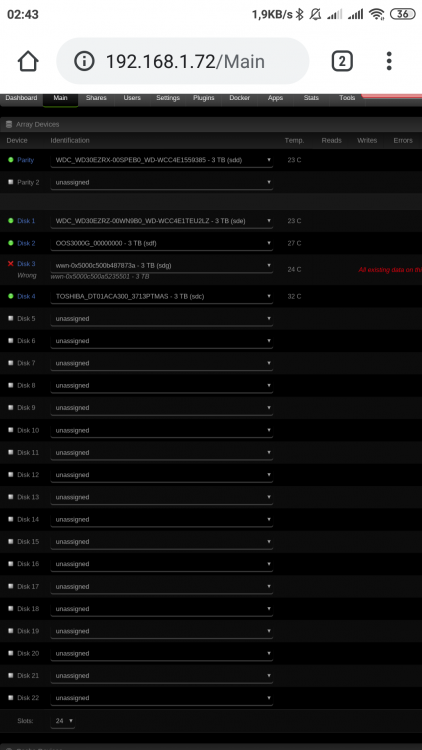Image resolution: width=422 pixels, height=750 pixels.
Task: Open site info icon in address bar
Action: 84,61
